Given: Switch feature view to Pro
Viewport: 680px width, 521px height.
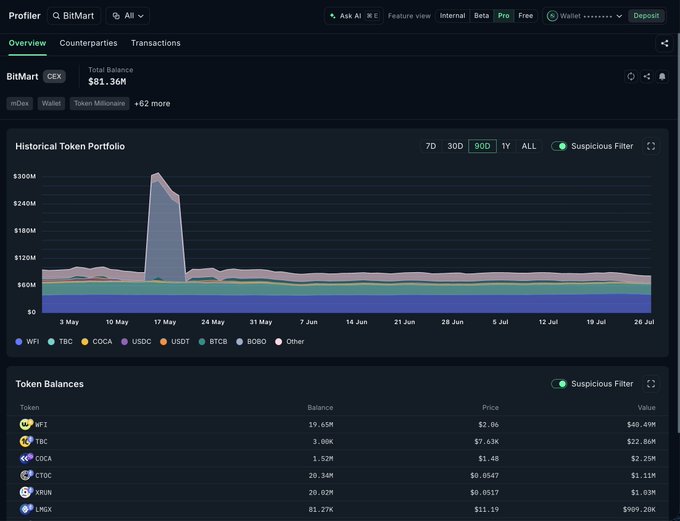Looking at the screenshot, I should pos(503,16).
